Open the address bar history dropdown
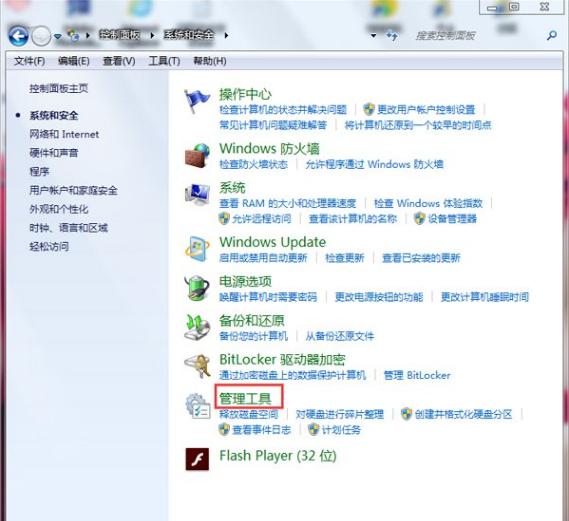Screen dimensions: 569x521 [373, 36]
